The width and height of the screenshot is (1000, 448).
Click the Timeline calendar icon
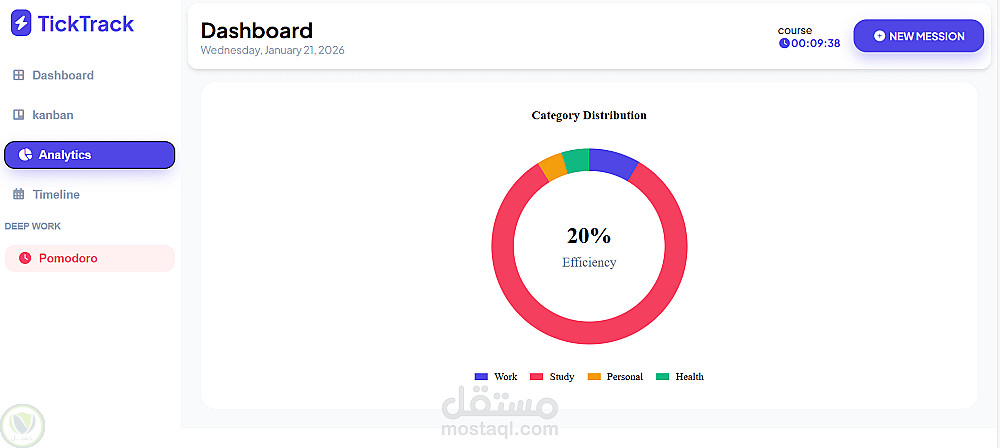click(x=19, y=195)
